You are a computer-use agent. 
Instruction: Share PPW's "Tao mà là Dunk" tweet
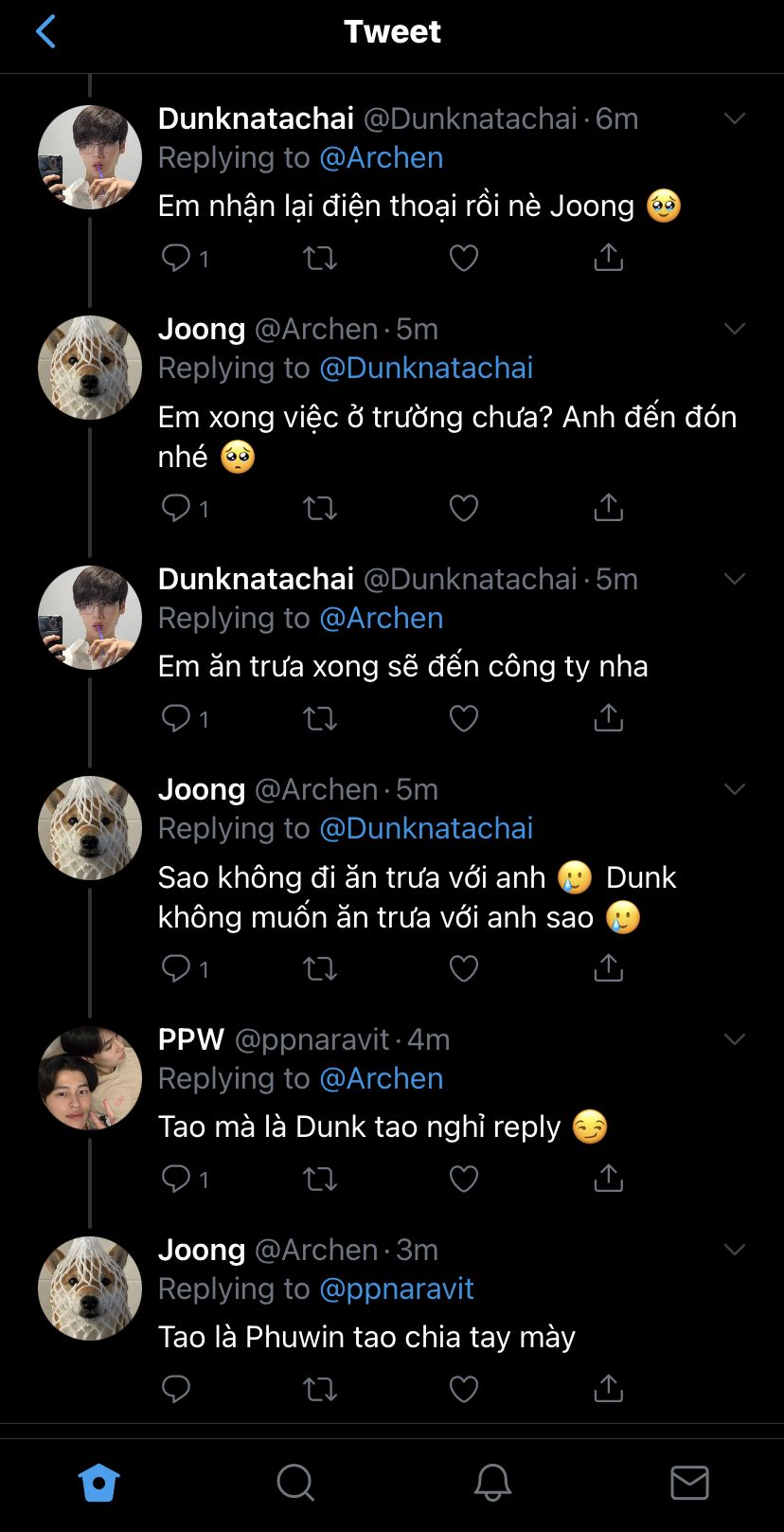[608, 1179]
